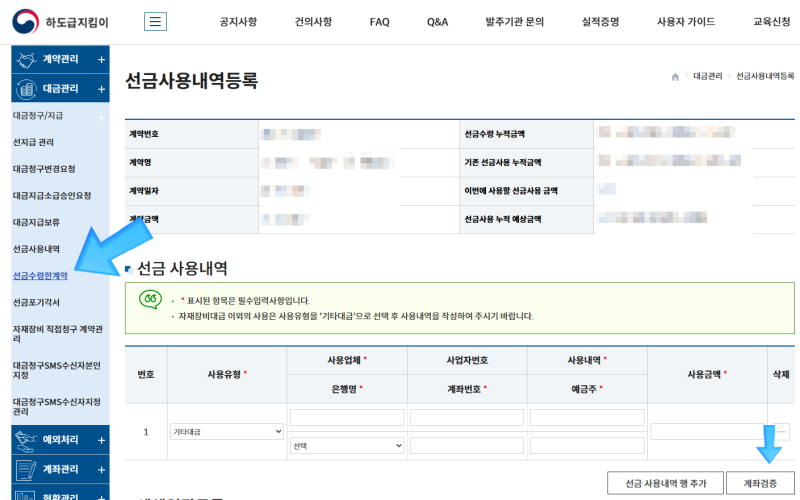Click the 계약관리 handshake icon
Image resolution: width=800 pixels, height=500 pixels.
pos(26,60)
